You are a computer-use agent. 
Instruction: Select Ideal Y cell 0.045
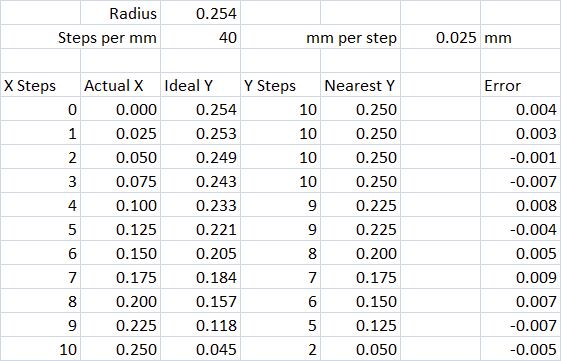201,348
